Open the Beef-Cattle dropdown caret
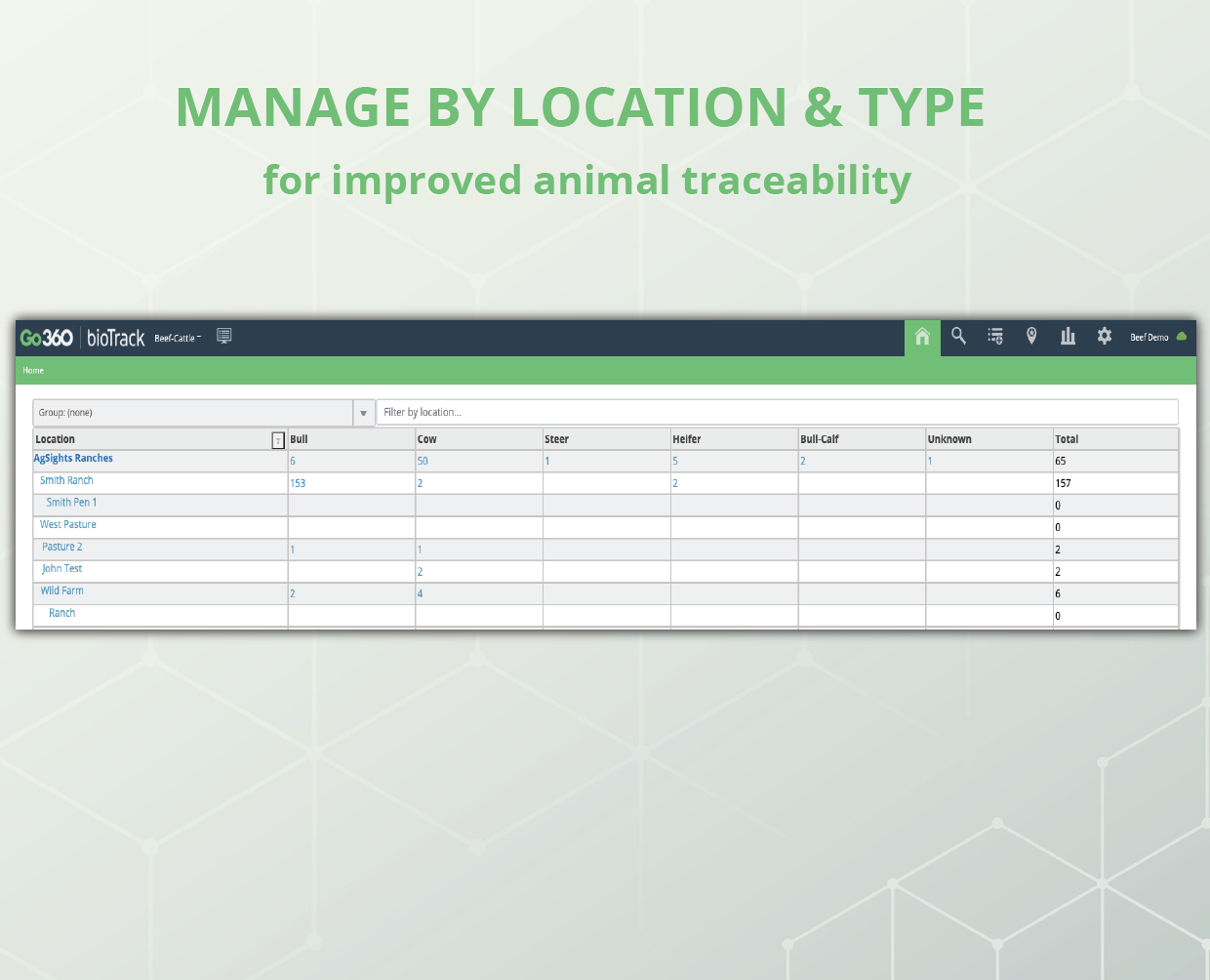 pyautogui.click(x=199, y=336)
